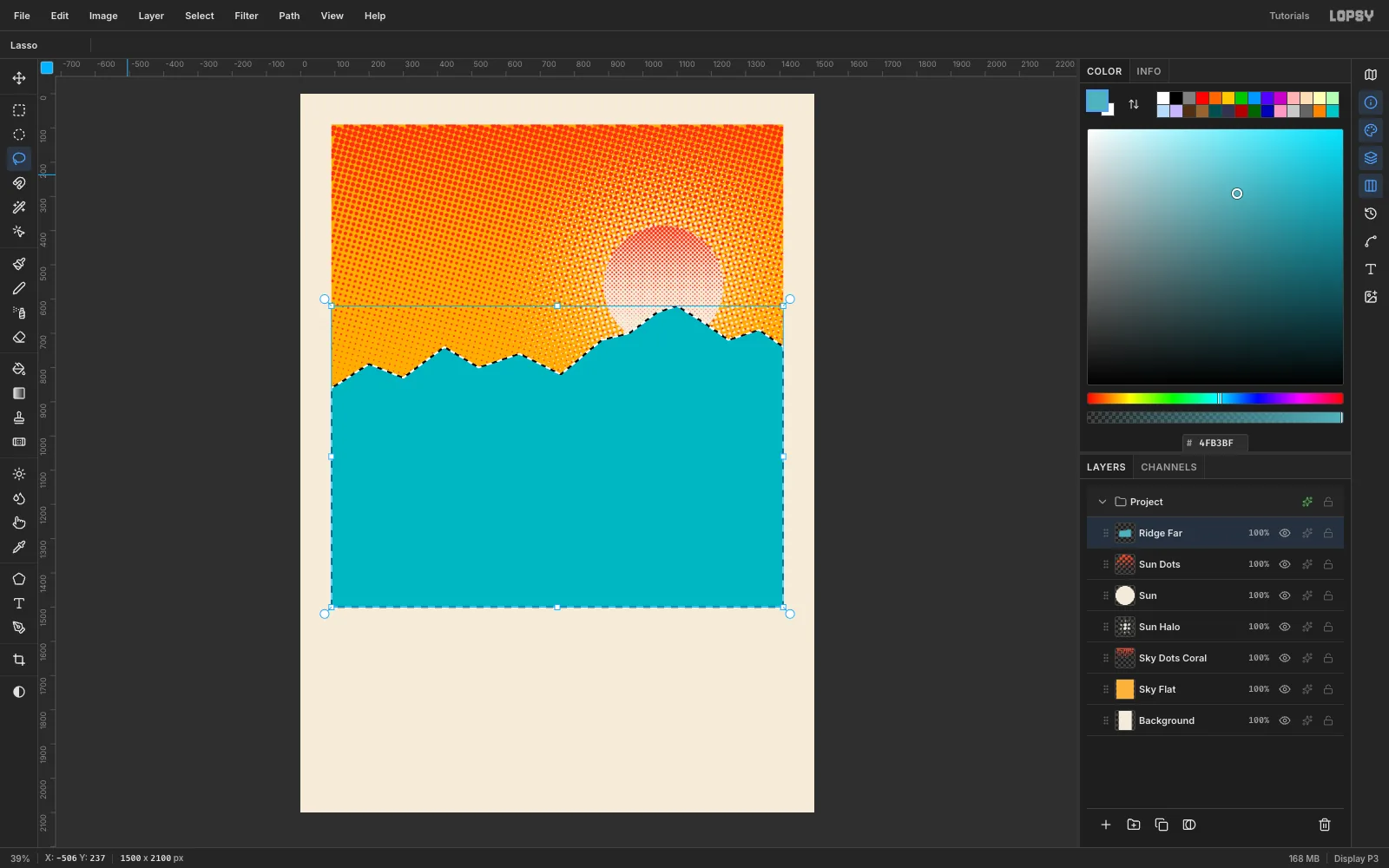
Task: Lock the Background layer
Action: 1328,720
